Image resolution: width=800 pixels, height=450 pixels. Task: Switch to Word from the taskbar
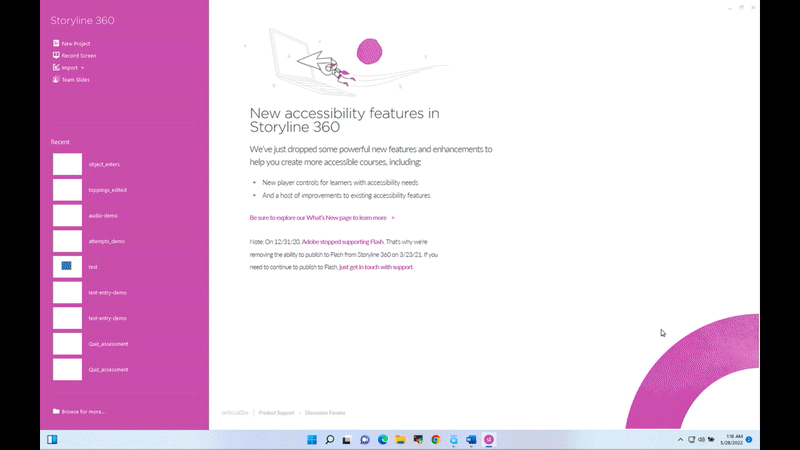tap(471, 439)
